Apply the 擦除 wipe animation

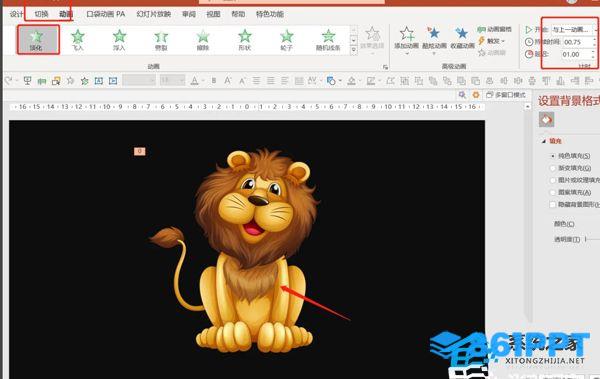click(203, 40)
